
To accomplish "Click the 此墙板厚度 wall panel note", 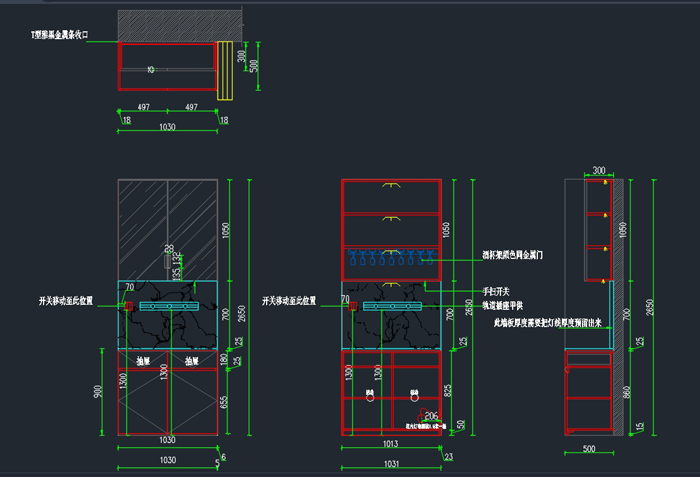I will click(540, 324).
